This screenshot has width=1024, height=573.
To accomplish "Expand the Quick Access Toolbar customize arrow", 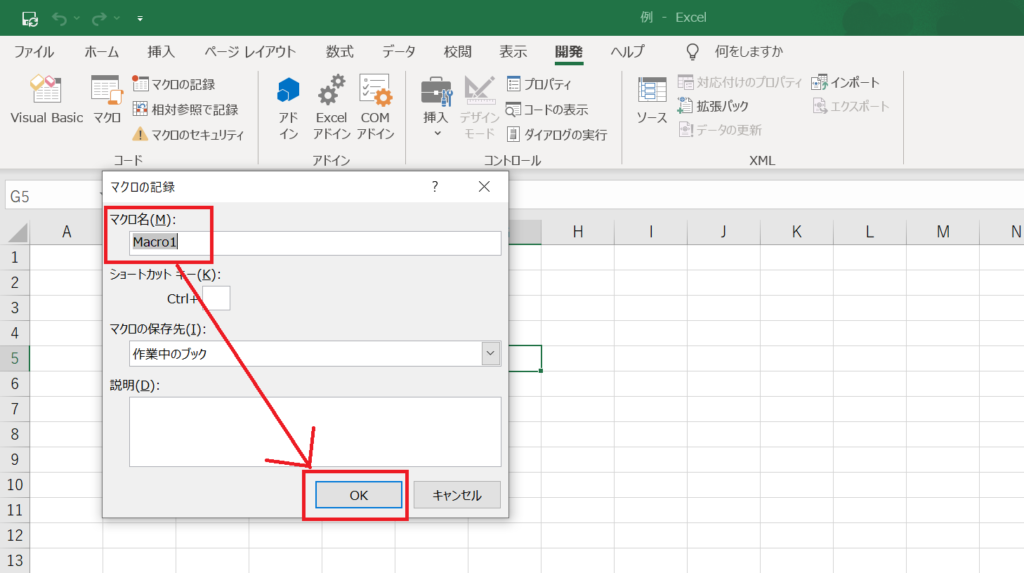I will click(139, 19).
